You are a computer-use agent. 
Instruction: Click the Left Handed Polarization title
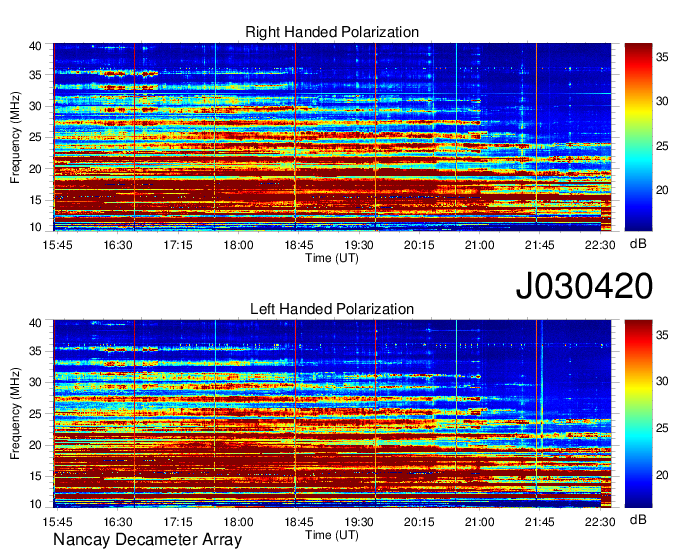(x=332, y=309)
